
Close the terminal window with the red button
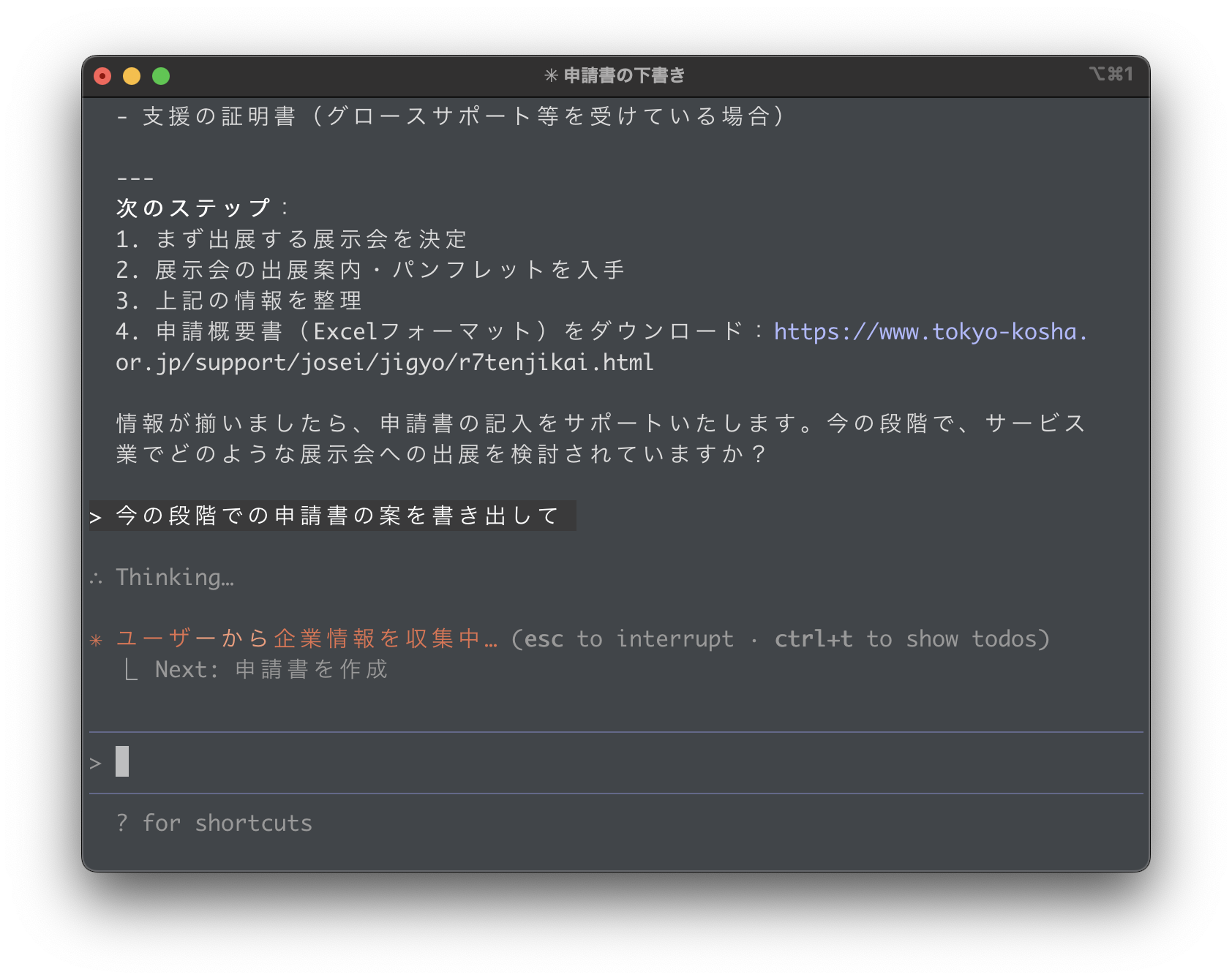pos(102,76)
